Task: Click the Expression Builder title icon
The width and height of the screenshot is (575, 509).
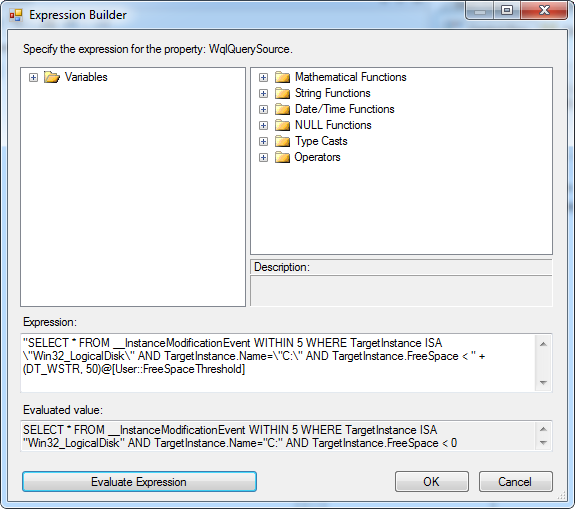Action: (x=16, y=15)
